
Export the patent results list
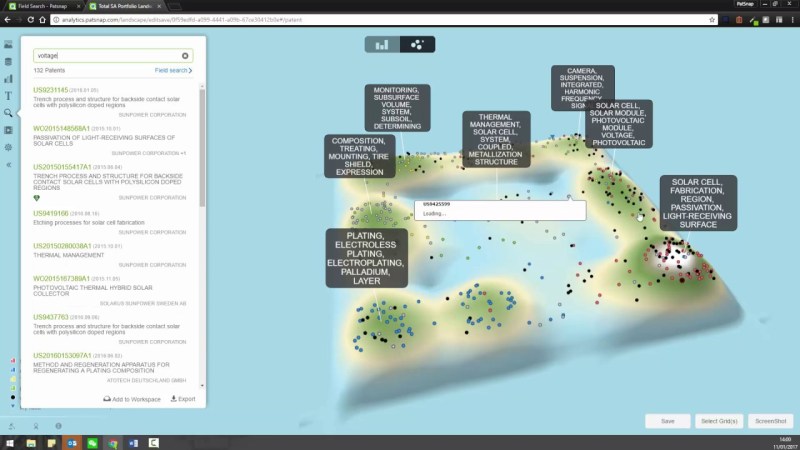(183, 399)
